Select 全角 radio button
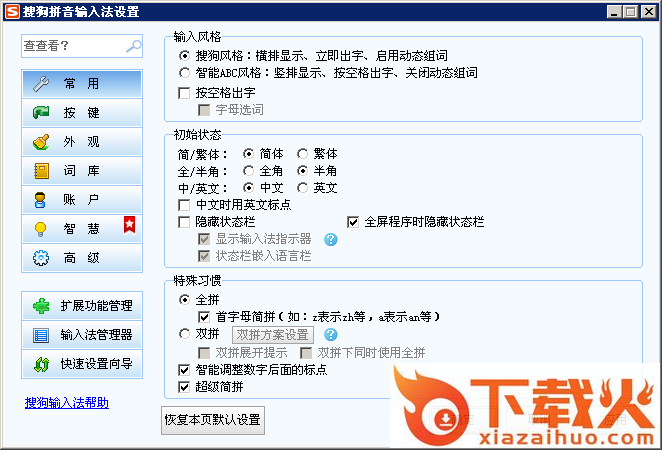Screen dimensions: 662x450 click(x=248, y=171)
